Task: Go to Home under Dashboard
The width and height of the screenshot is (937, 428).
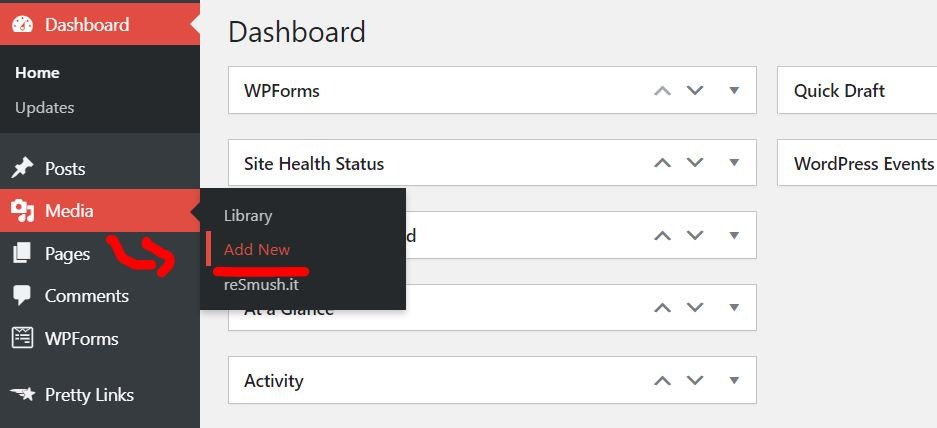Action: coord(37,73)
